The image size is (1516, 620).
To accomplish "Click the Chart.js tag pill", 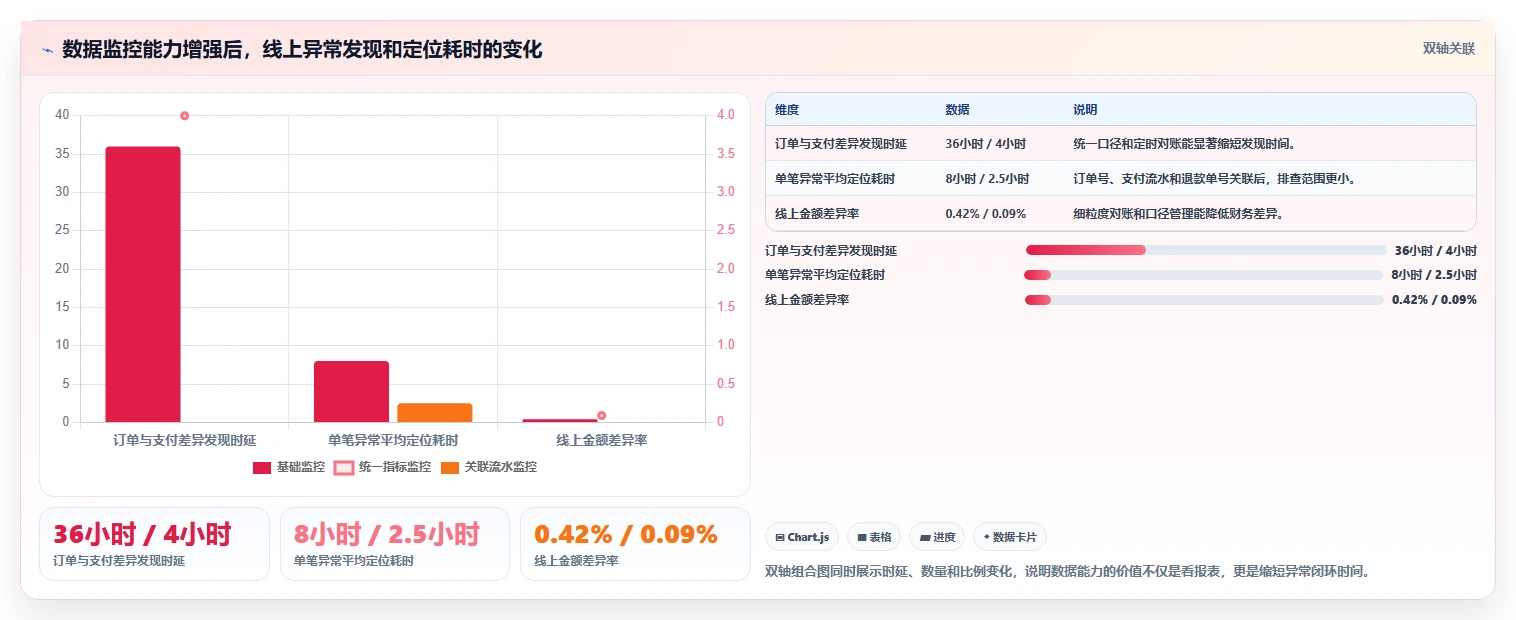I will (802, 537).
